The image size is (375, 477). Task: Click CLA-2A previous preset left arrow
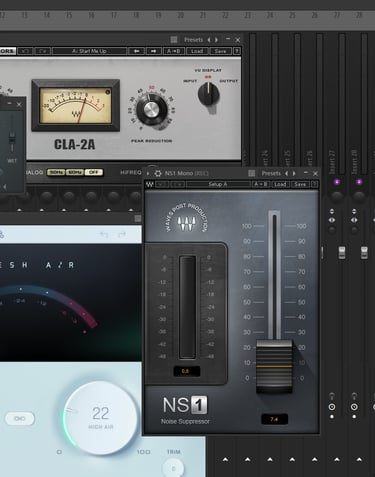(136, 51)
